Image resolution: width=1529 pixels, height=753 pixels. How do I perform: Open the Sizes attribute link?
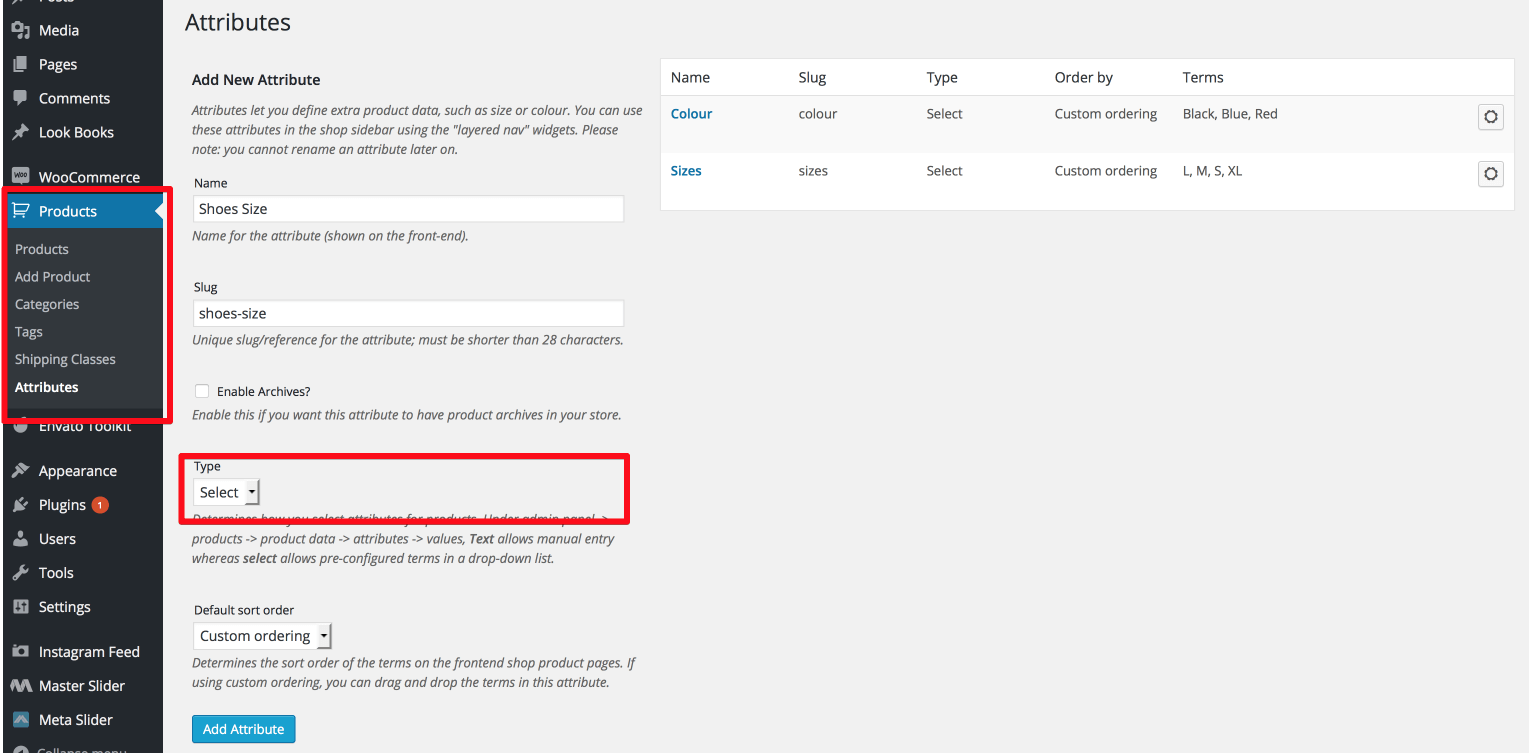tap(686, 170)
